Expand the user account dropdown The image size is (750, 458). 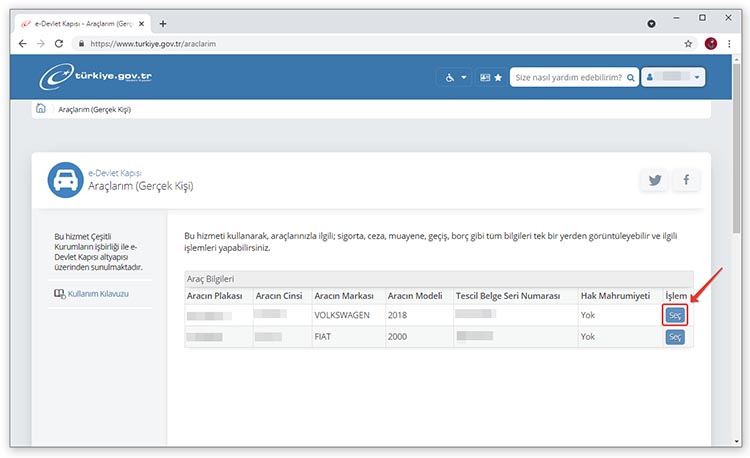point(673,77)
